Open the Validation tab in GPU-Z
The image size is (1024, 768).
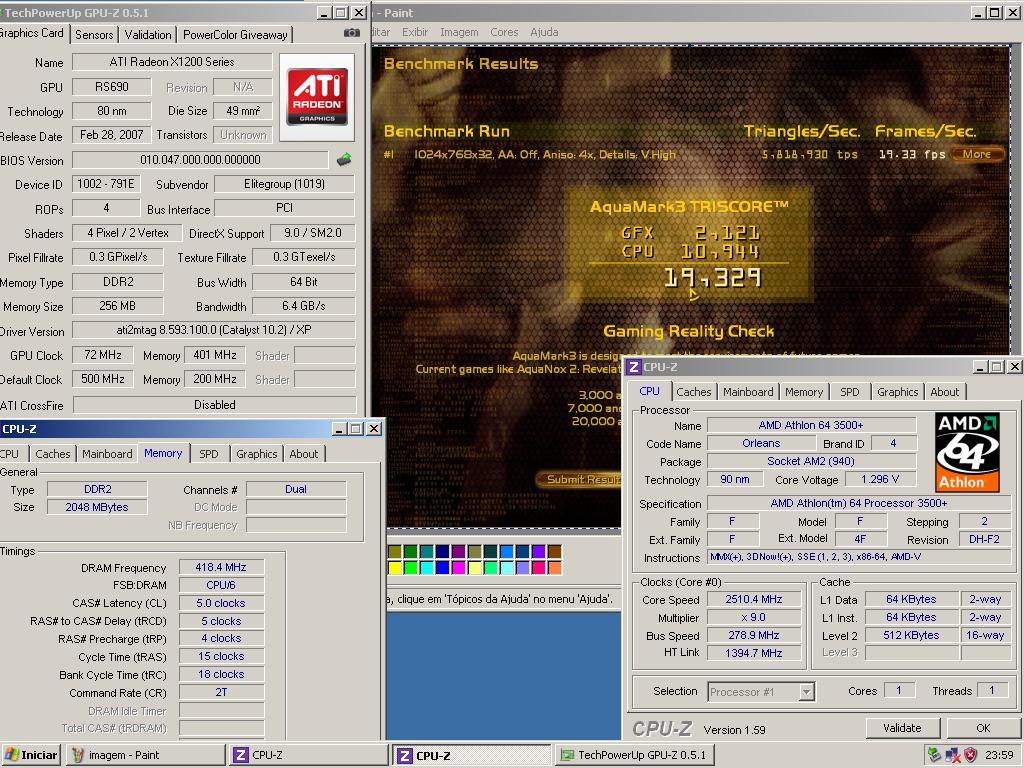[x=148, y=35]
